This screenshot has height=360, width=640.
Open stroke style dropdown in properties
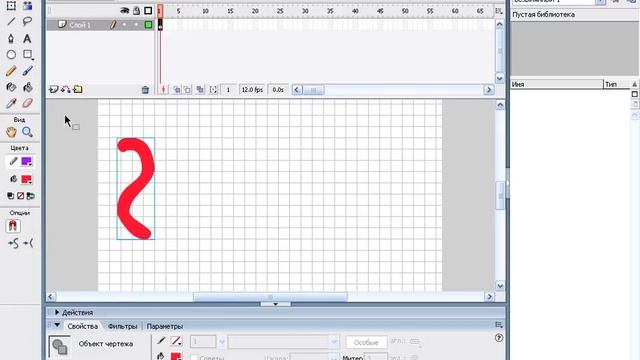(334, 342)
